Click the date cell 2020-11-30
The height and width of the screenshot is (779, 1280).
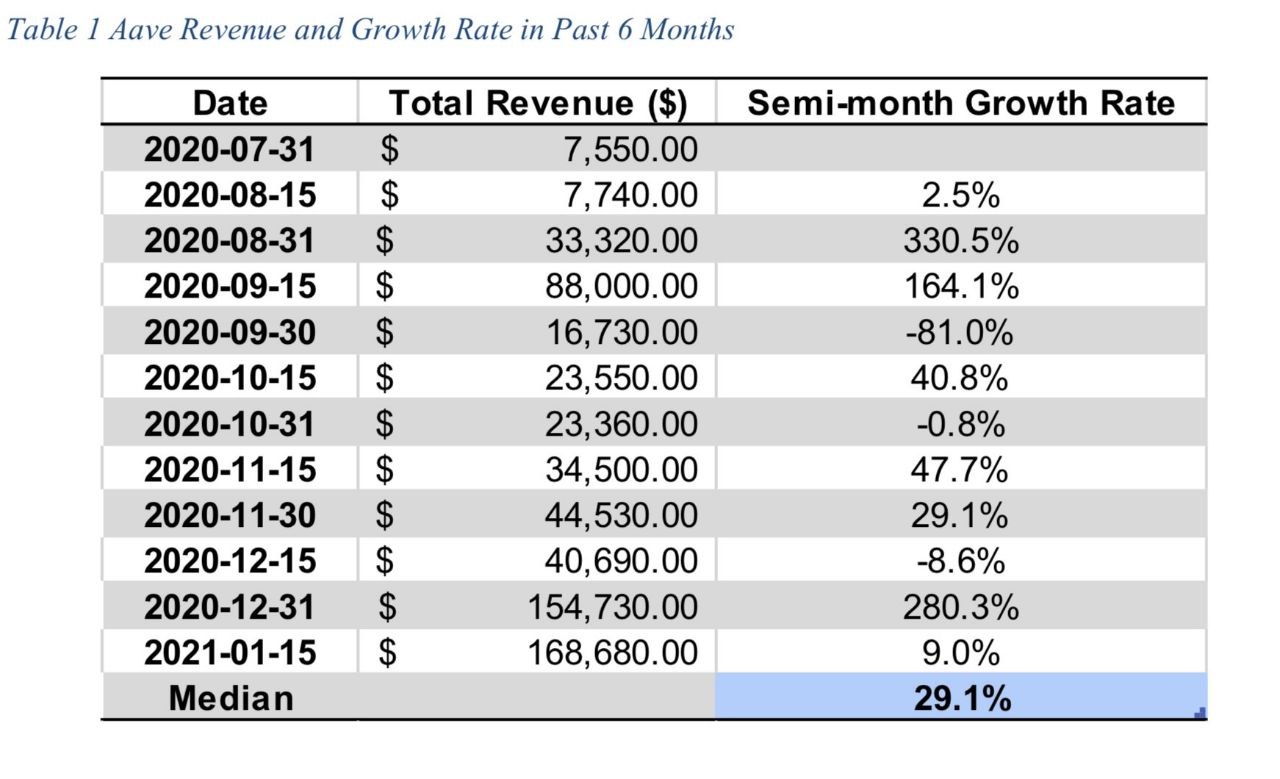pyautogui.click(x=230, y=516)
